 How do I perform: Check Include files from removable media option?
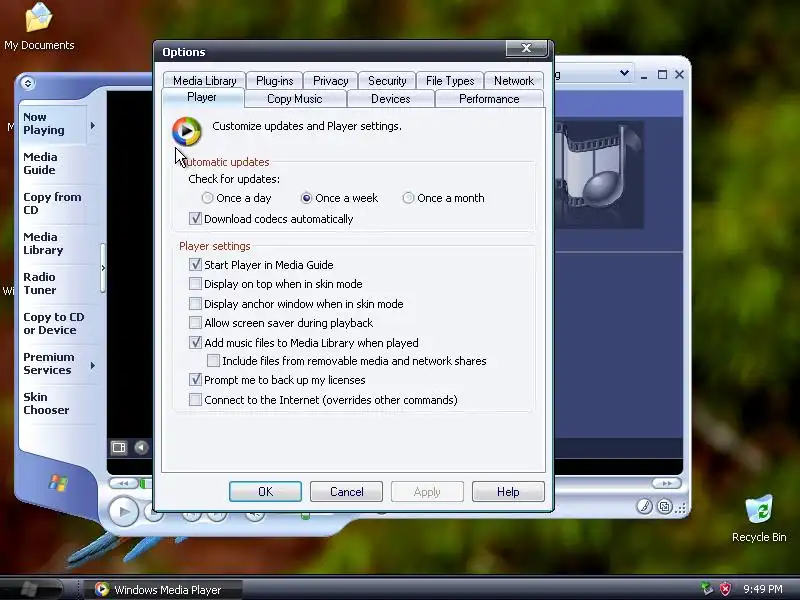click(x=213, y=361)
